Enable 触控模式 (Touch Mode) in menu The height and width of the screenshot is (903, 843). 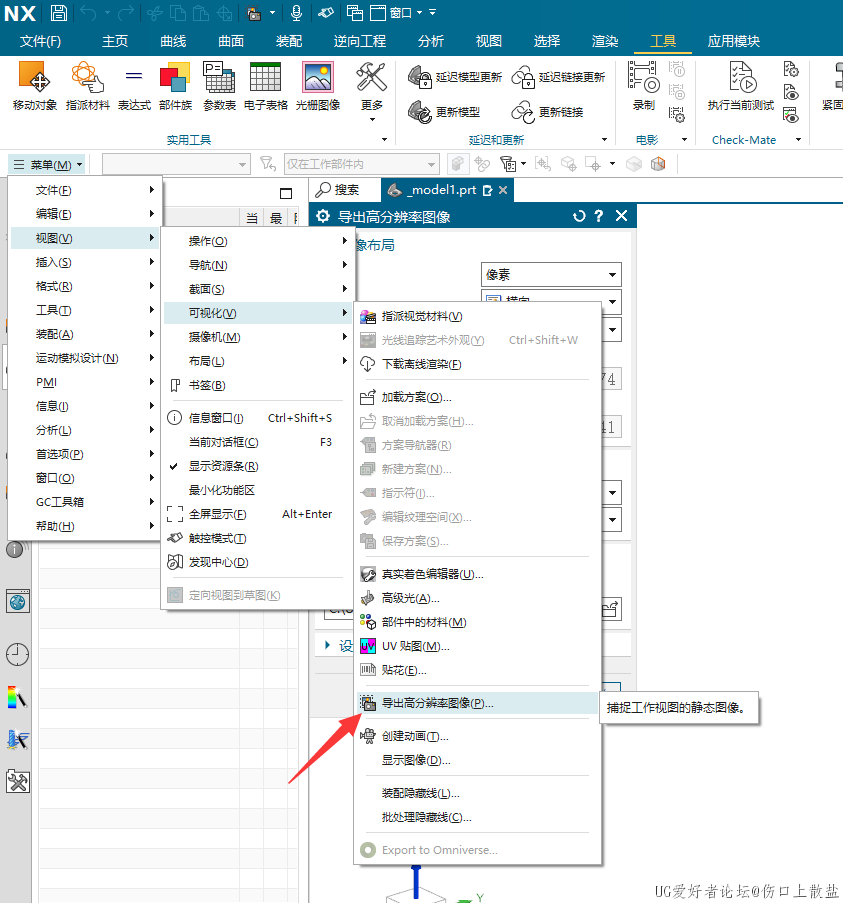click(217, 538)
